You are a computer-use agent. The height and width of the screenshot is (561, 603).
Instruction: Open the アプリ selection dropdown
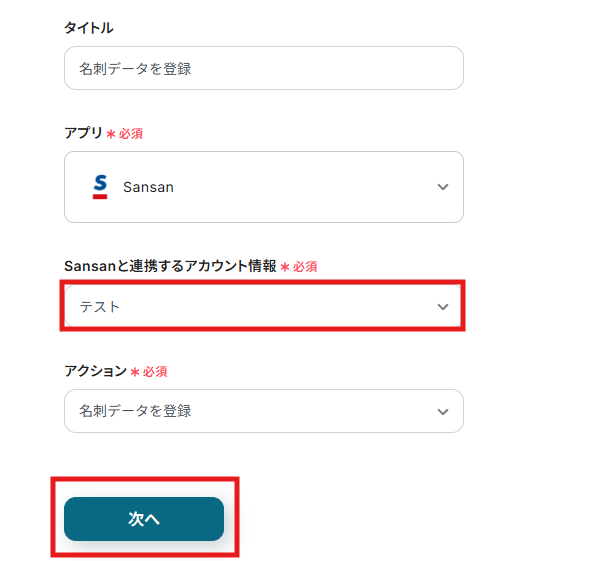264,187
